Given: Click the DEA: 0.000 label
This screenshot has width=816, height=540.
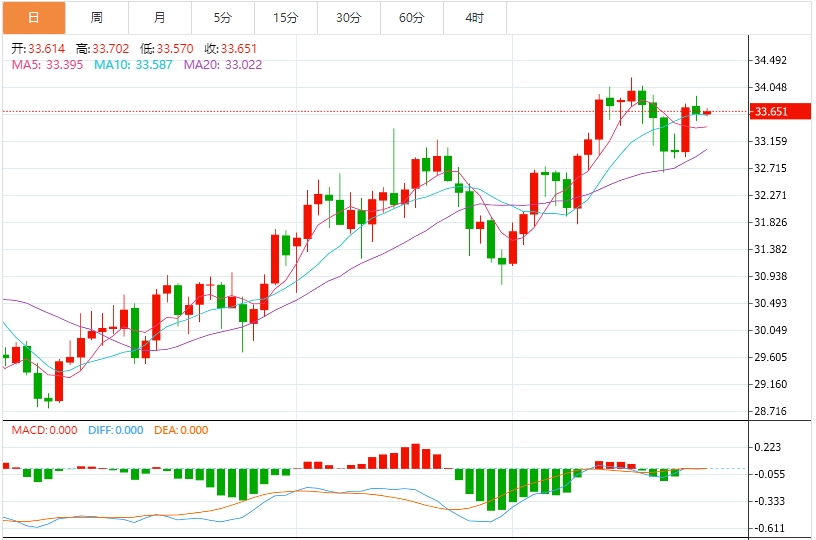Looking at the screenshot, I should click(181, 430).
